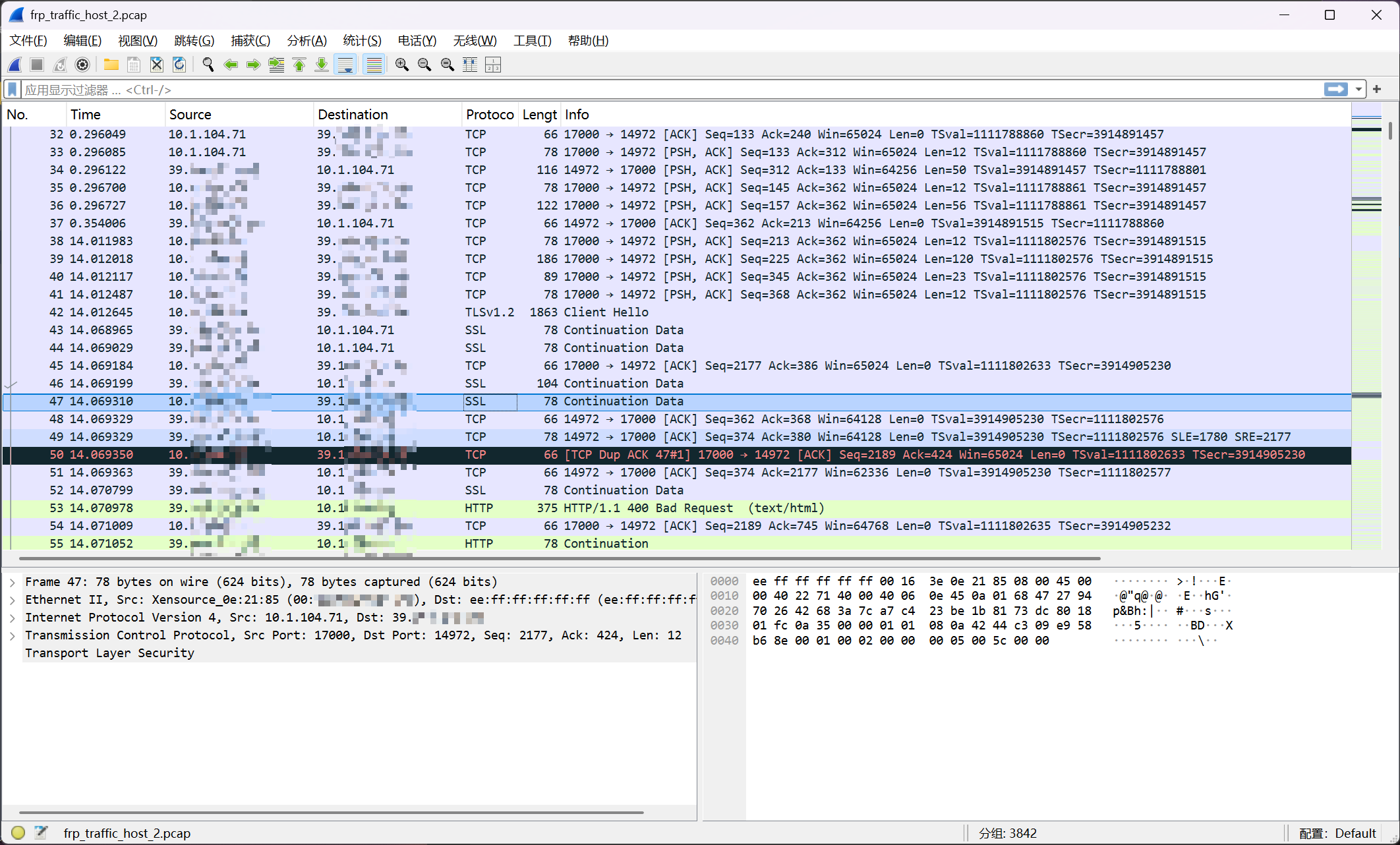Zoom out on packet text

(x=424, y=65)
